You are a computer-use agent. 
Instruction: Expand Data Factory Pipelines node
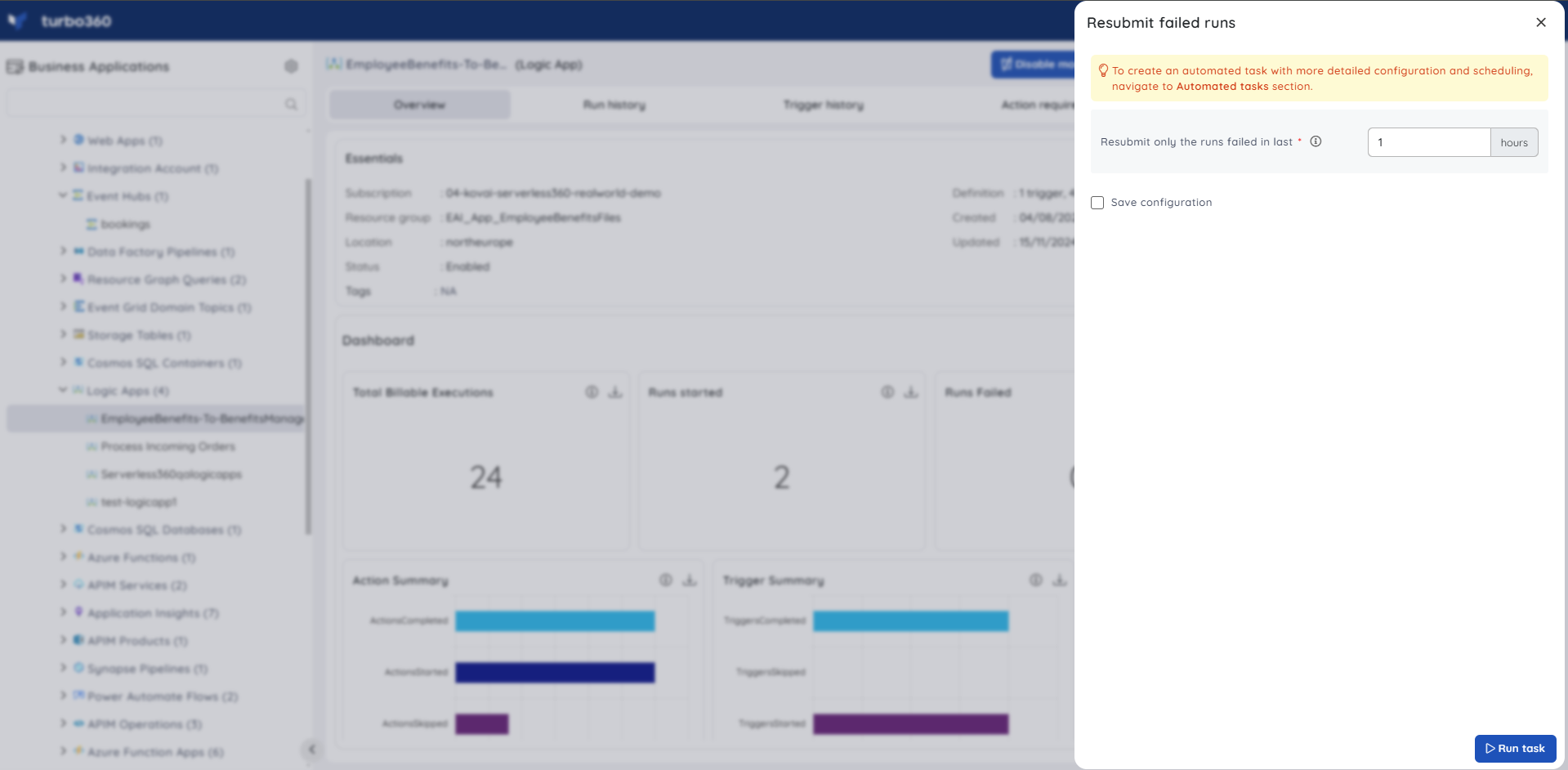coord(63,251)
